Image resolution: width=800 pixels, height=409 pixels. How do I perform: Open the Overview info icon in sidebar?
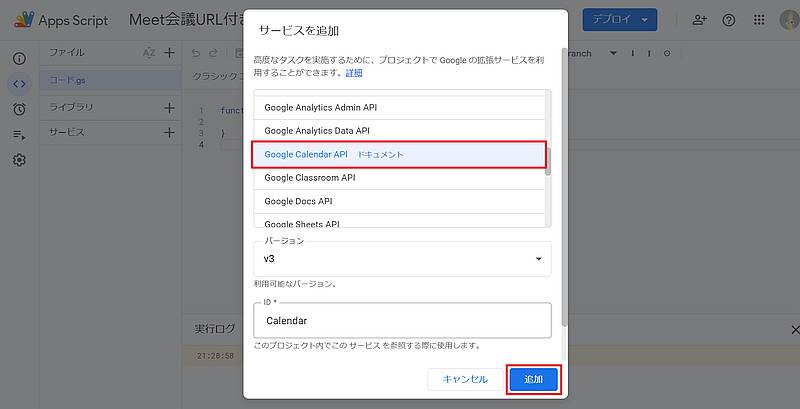(x=19, y=59)
